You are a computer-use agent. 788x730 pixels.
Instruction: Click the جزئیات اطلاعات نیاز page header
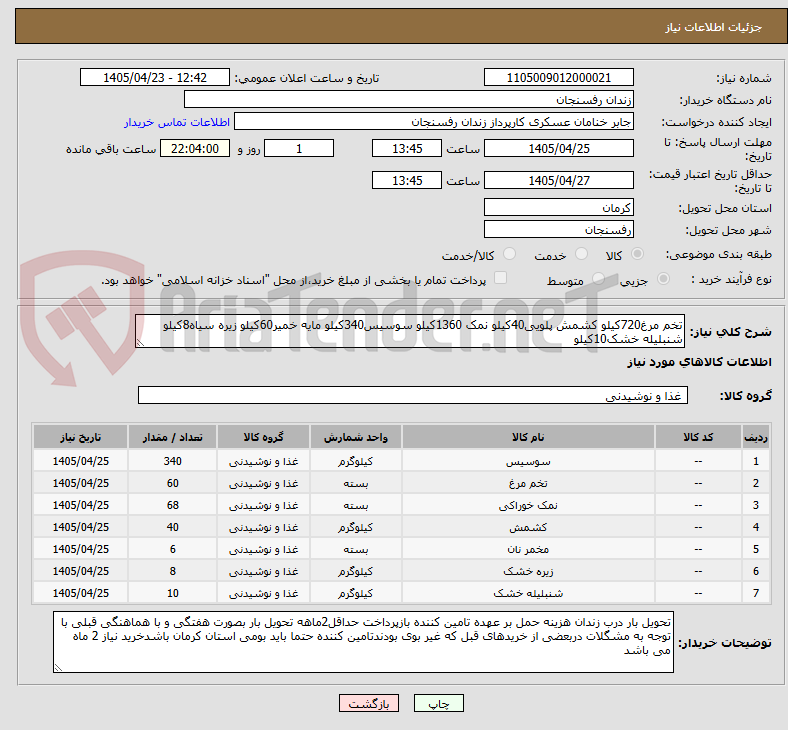click(x=713, y=27)
